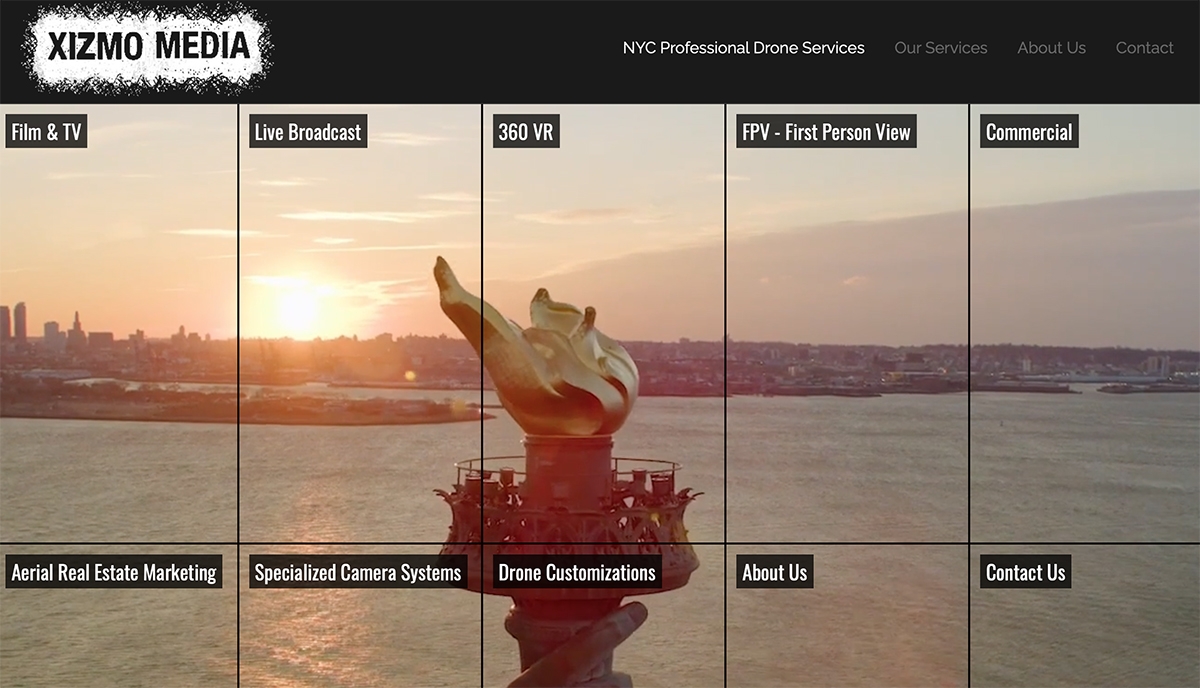Select the Commercial service label
This screenshot has width=1200, height=688.
[x=1029, y=132]
